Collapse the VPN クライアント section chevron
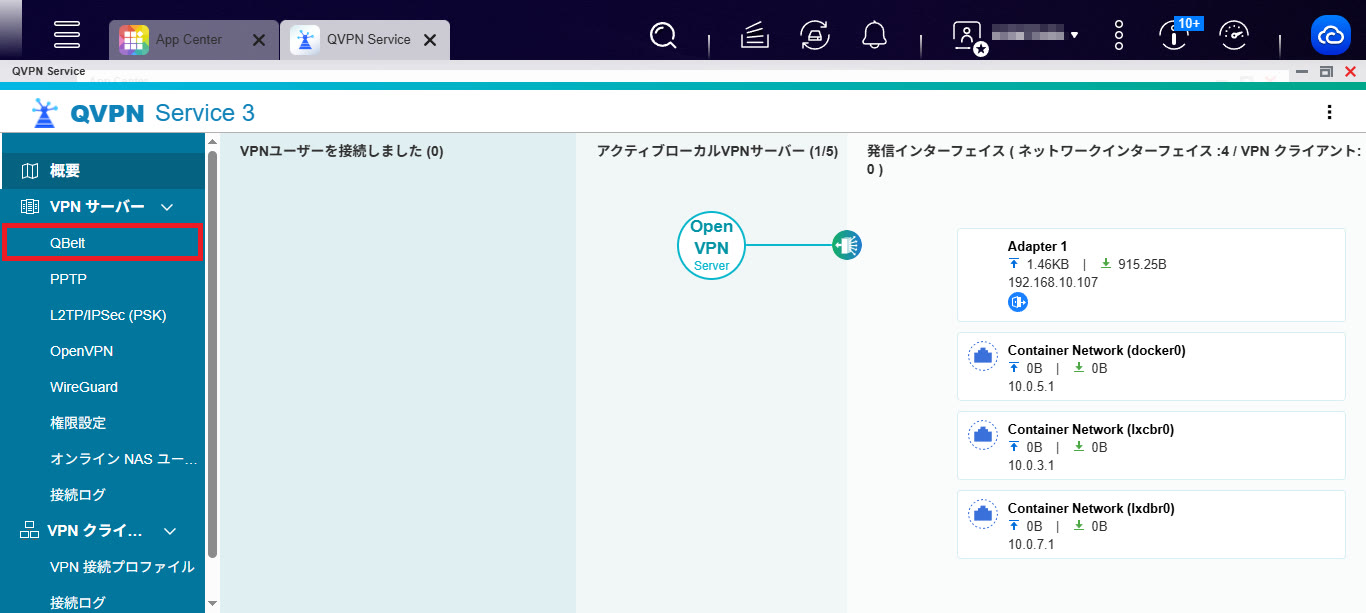The width and height of the screenshot is (1366, 613). [170, 531]
